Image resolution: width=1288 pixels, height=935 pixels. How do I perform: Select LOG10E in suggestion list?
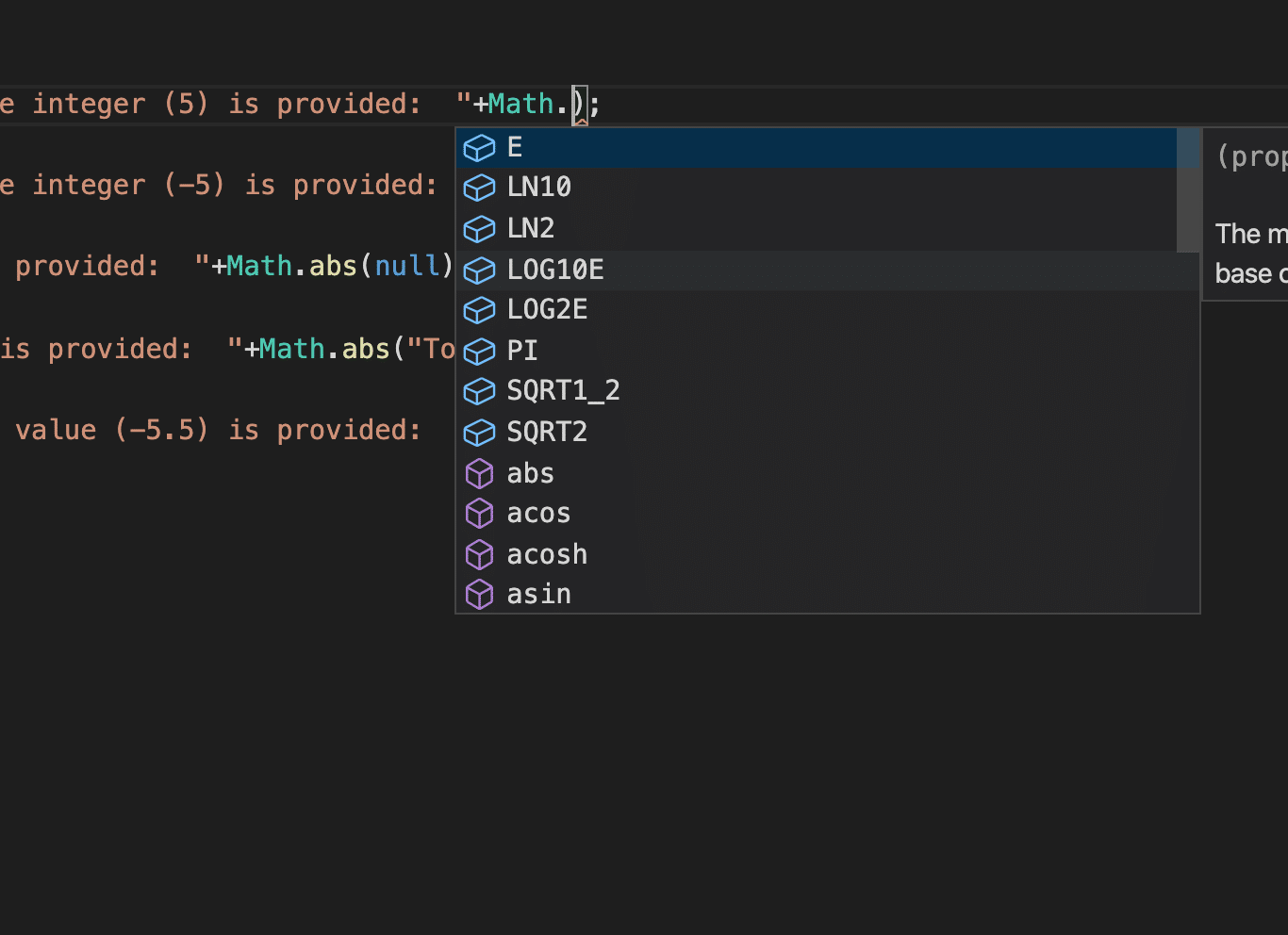point(817,270)
